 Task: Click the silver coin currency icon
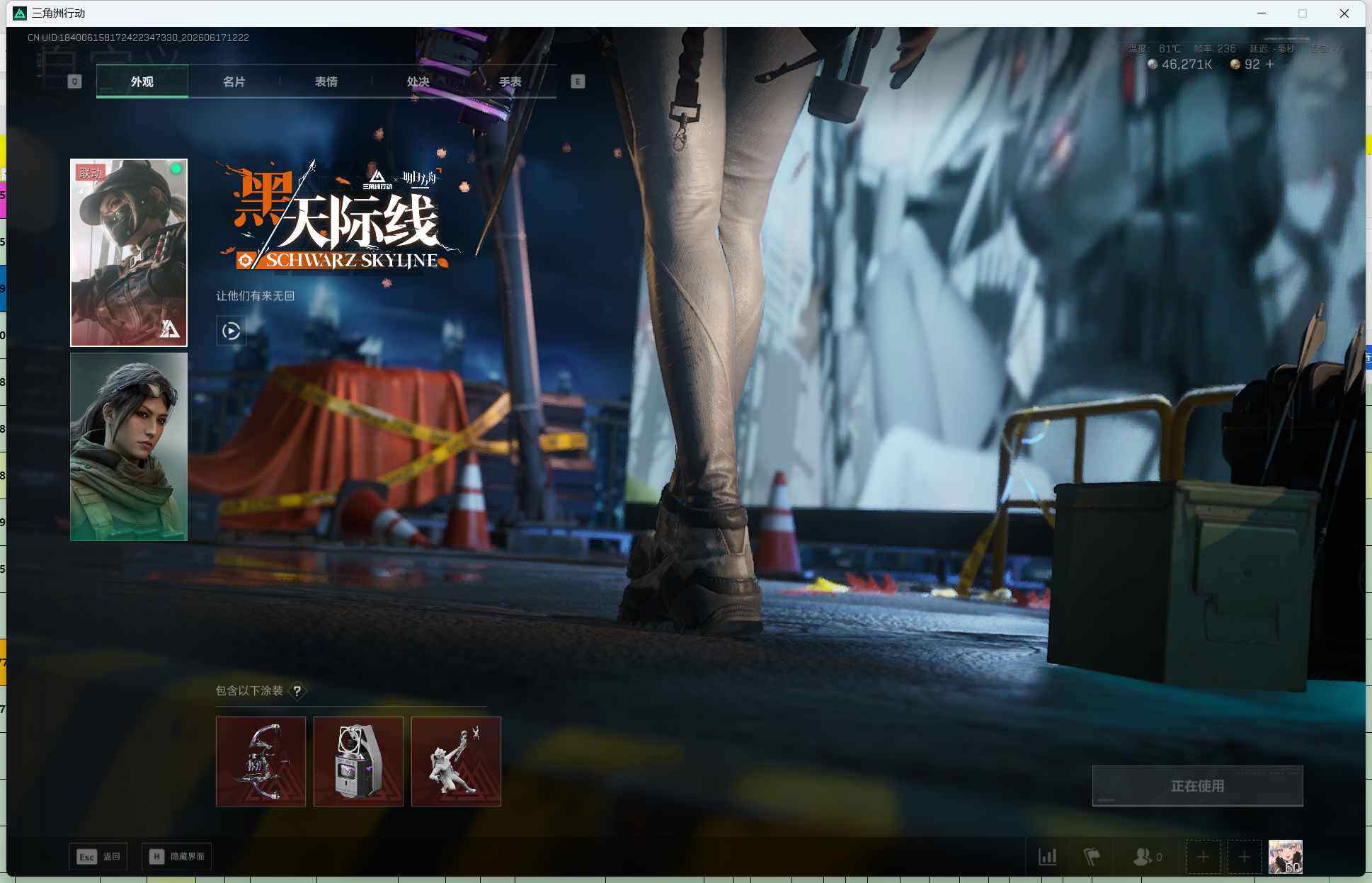[x=1153, y=64]
